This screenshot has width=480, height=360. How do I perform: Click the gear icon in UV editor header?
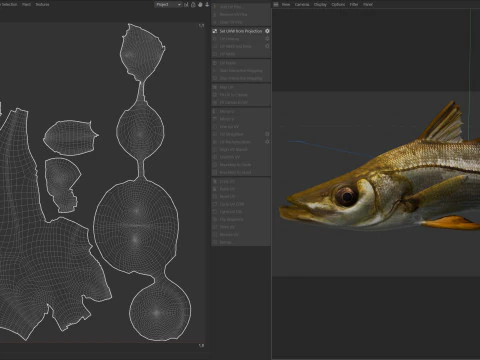[x=200, y=4]
